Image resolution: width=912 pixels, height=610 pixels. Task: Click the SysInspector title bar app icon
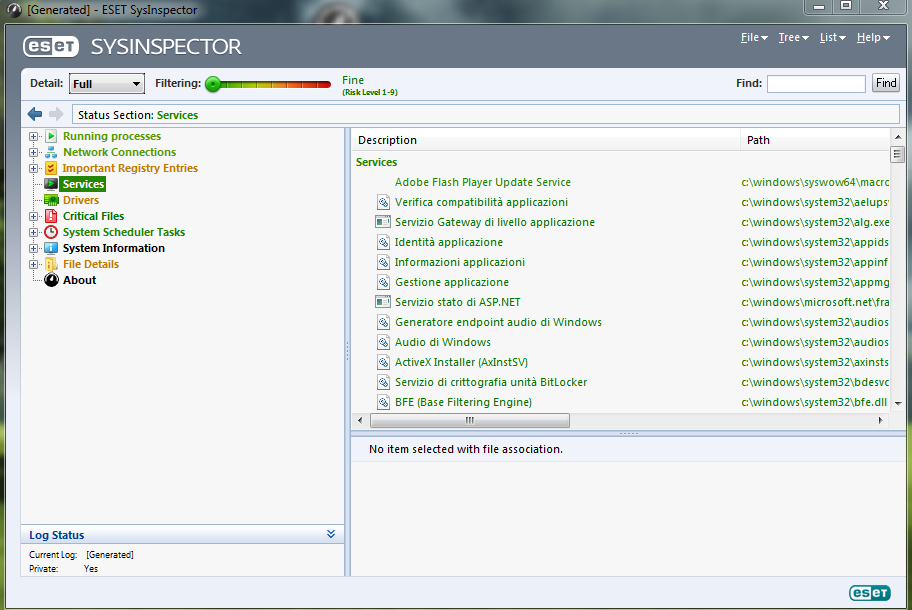coord(15,10)
